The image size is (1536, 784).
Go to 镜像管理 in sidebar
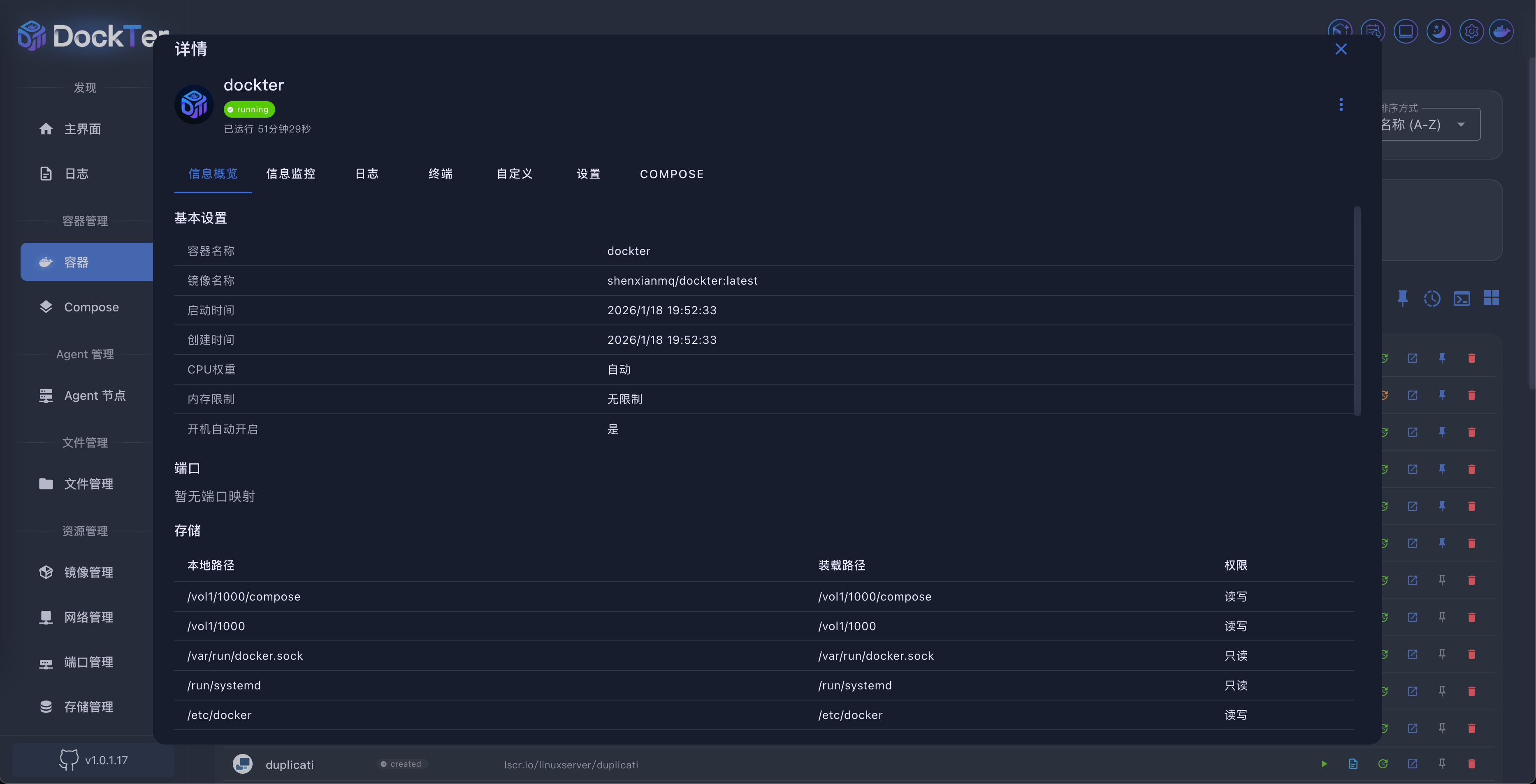tap(88, 572)
